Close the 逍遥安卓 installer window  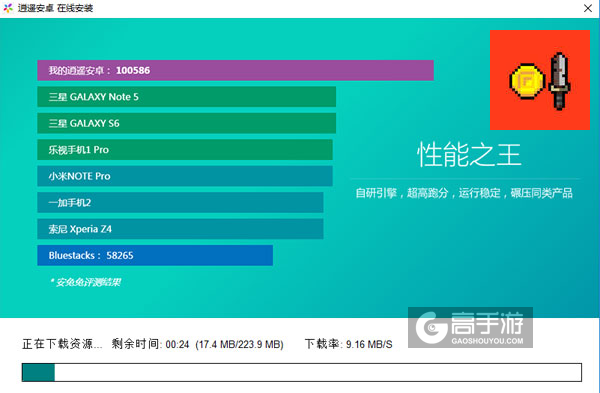(588, 8)
